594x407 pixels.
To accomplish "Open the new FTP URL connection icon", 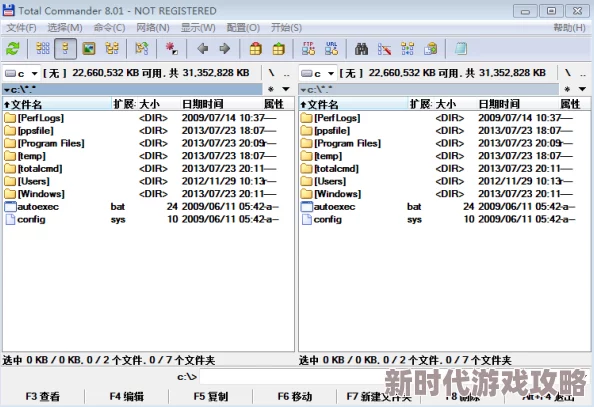I will pyautogui.click(x=331, y=49).
